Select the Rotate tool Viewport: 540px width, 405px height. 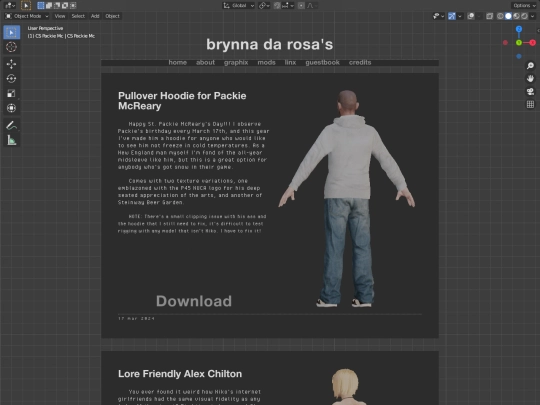click(11, 79)
